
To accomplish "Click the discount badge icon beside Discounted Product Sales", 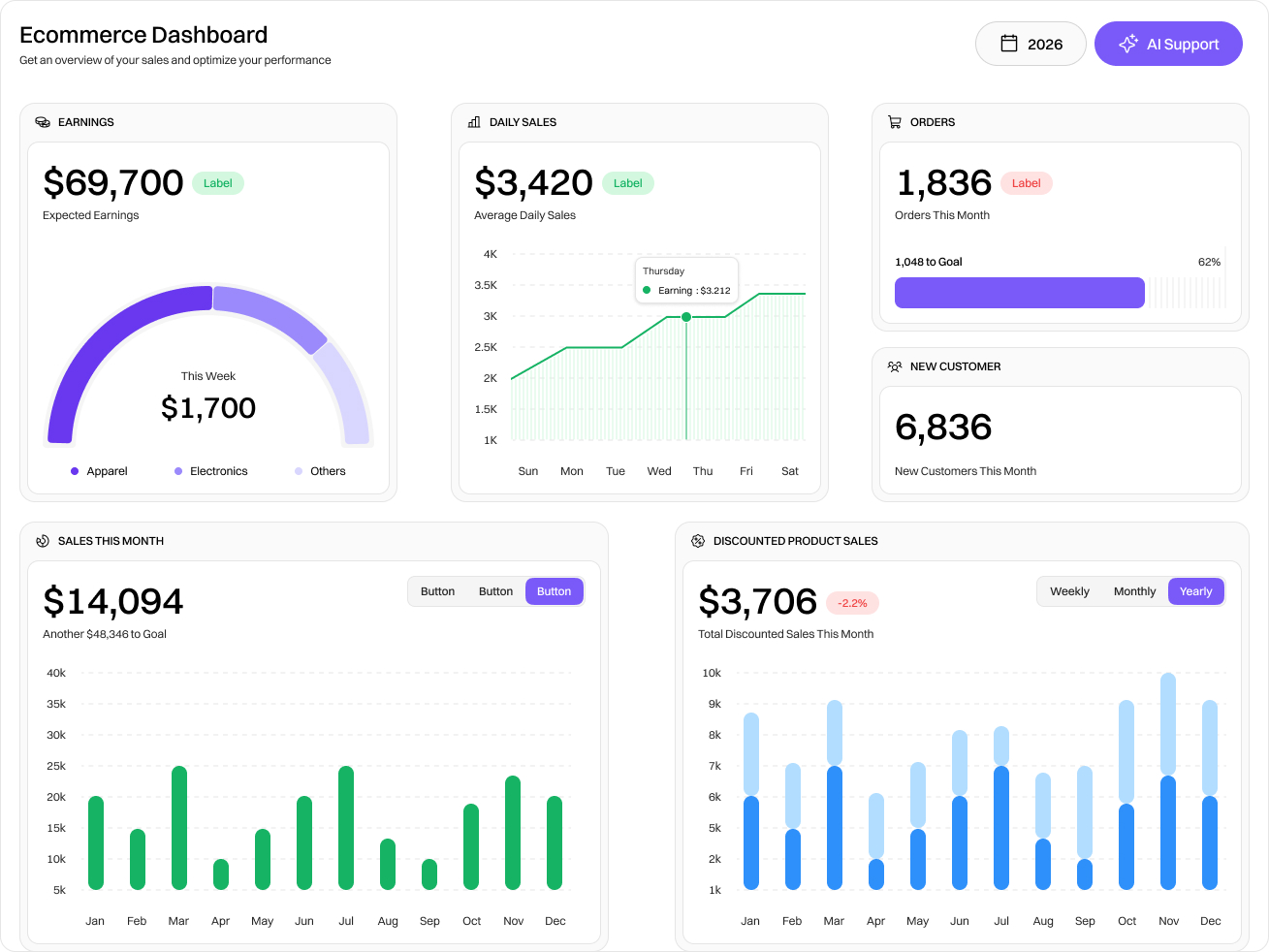I will point(698,541).
